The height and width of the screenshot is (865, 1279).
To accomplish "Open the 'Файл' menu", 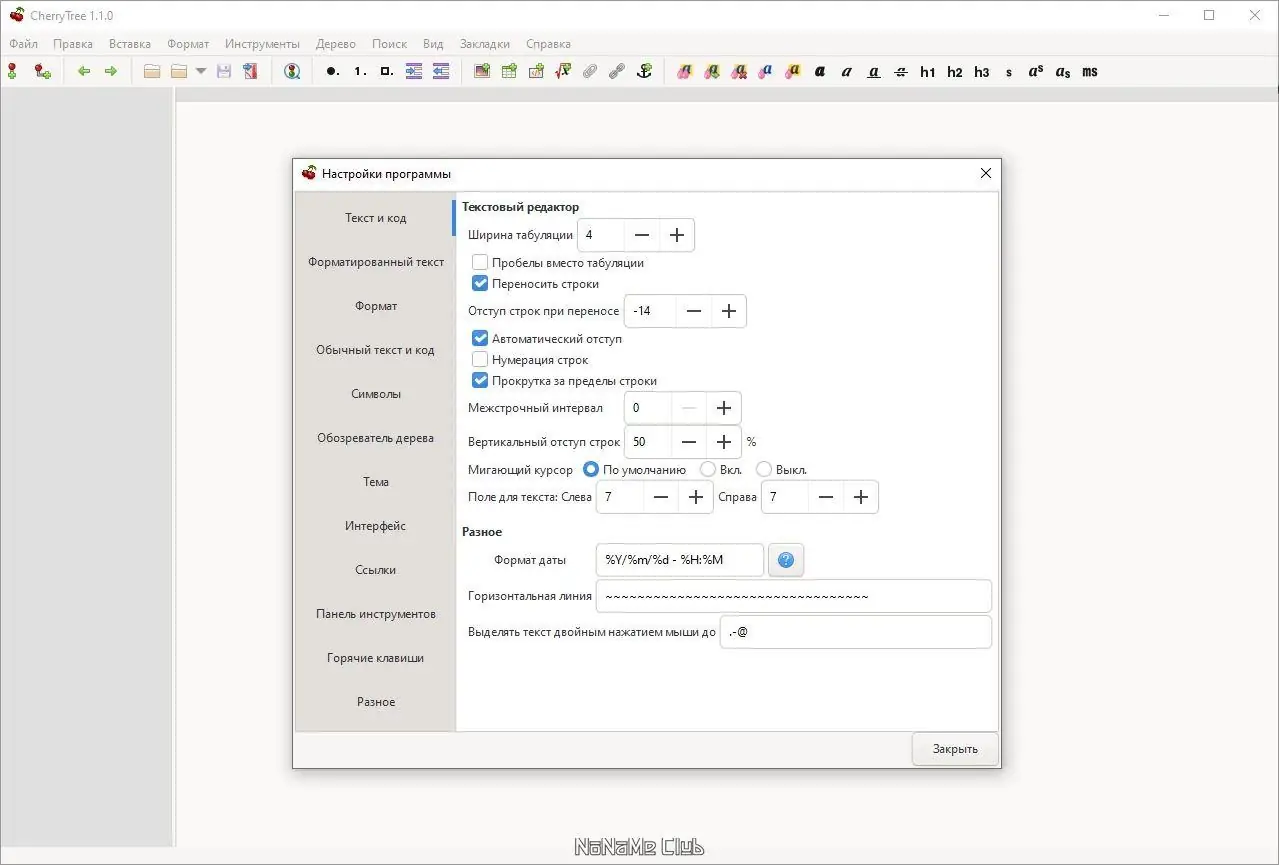I will point(23,44).
